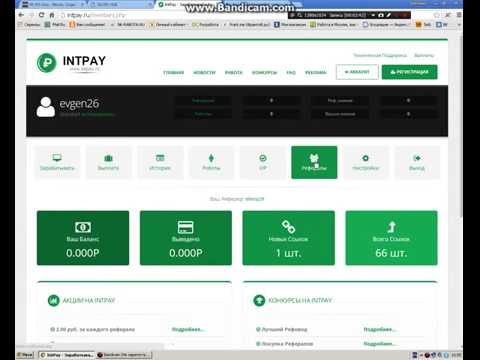The image size is (480, 360).
Task: Click the evgen26 user avatar
Action: [x=46, y=107]
